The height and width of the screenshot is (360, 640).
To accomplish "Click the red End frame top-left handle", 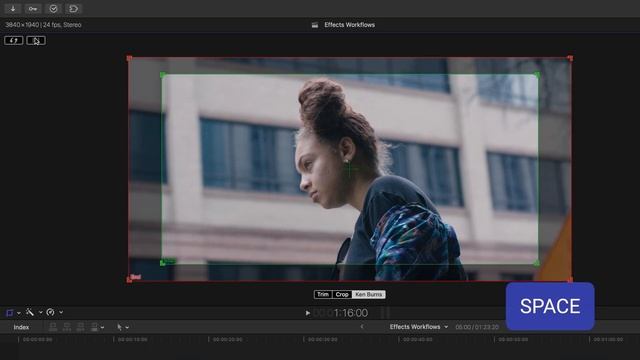I will tap(129, 58).
